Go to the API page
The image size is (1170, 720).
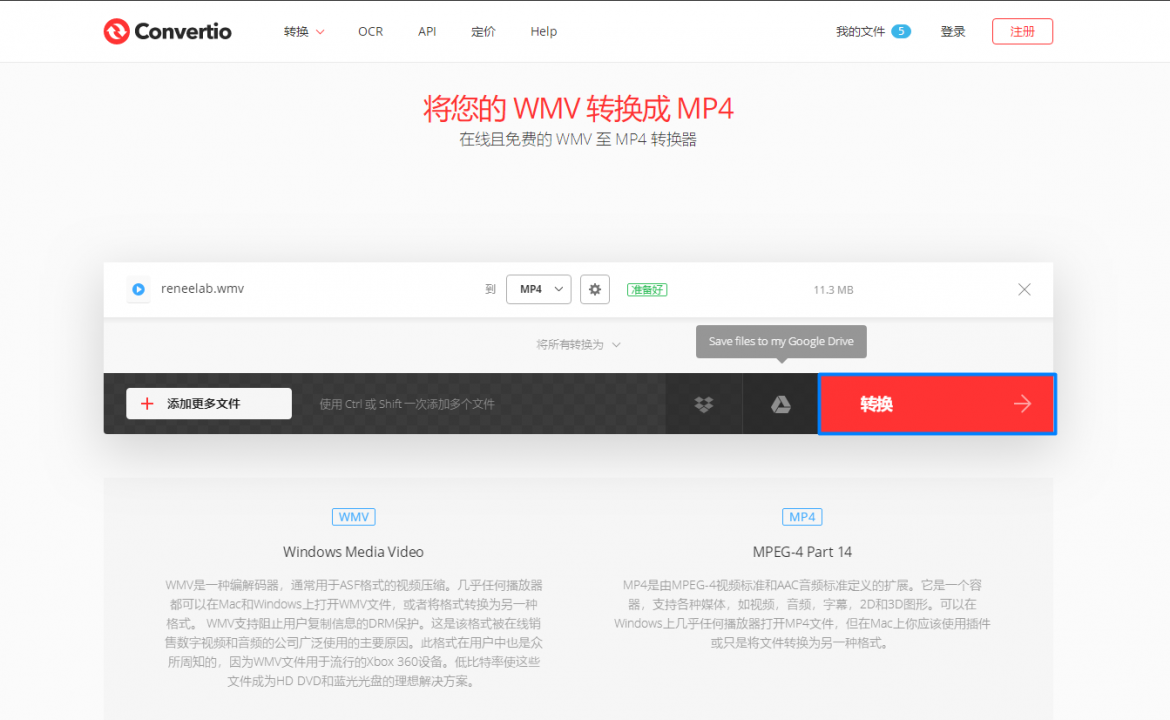point(427,31)
